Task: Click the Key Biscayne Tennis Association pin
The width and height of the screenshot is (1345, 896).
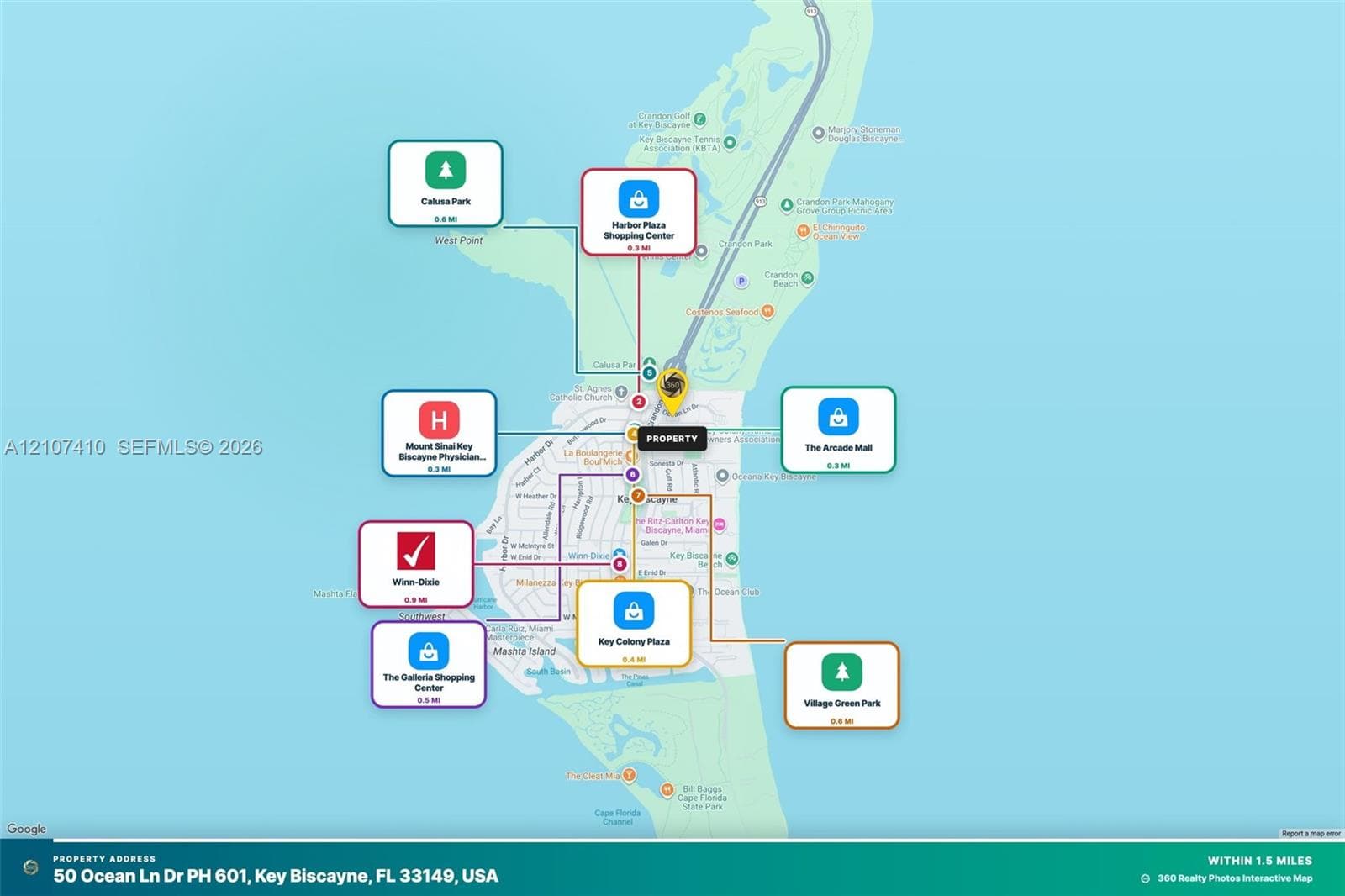Action: click(730, 143)
